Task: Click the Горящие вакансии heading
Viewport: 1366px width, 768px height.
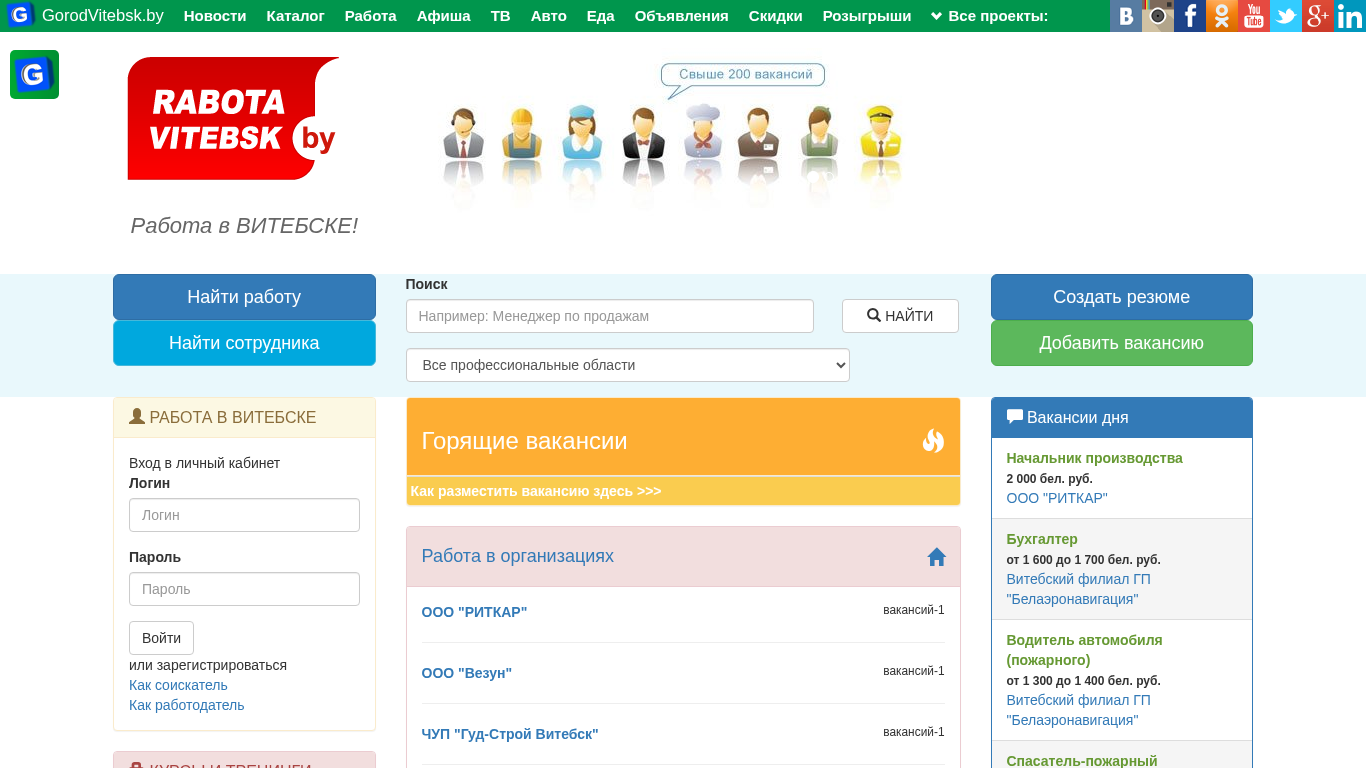Action: (525, 441)
